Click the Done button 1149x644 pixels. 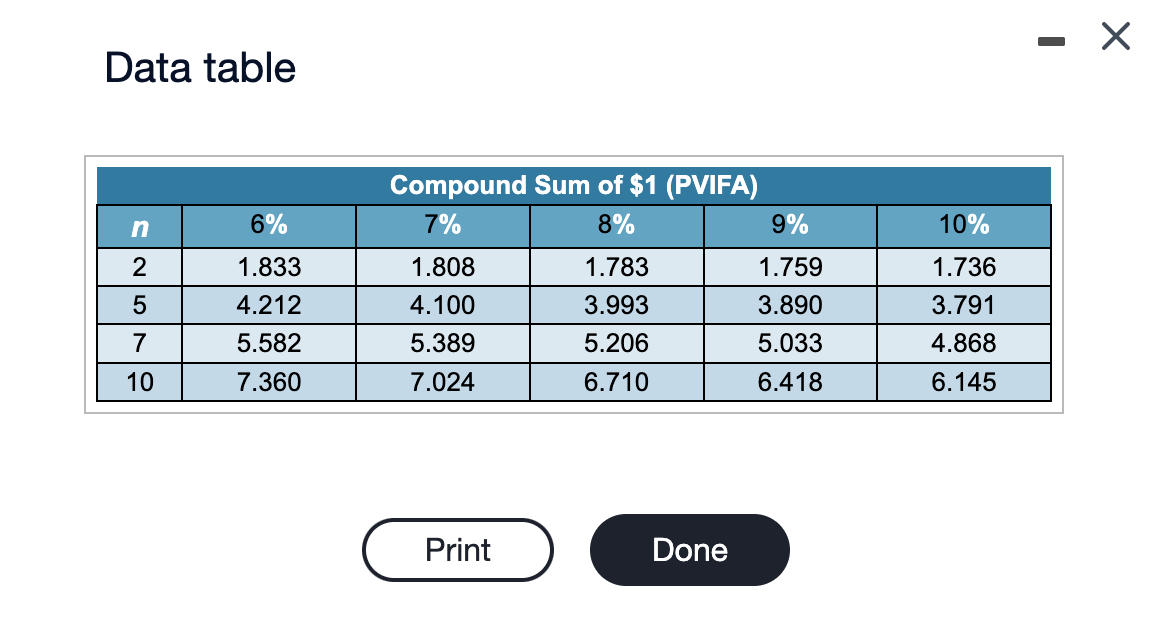689,549
